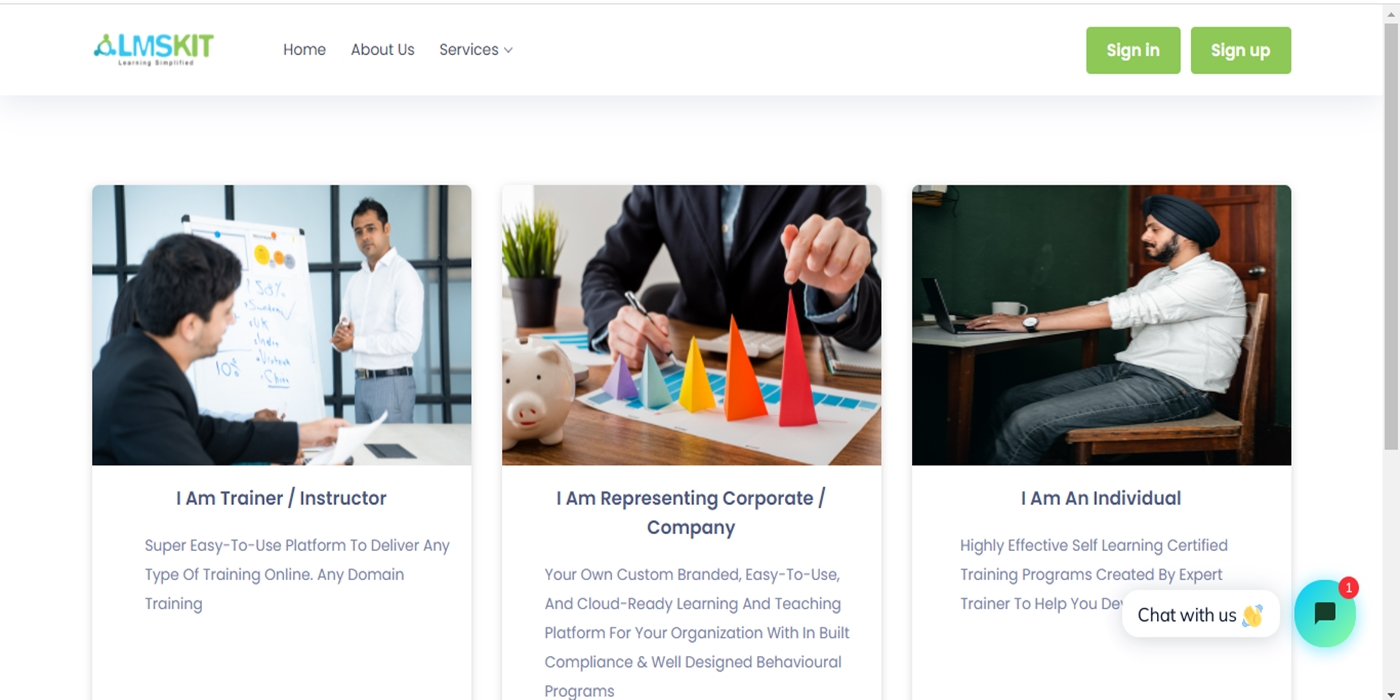Click the scrollbar down arrow
The width and height of the screenshot is (1400, 700).
pyautogui.click(x=1391, y=692)
